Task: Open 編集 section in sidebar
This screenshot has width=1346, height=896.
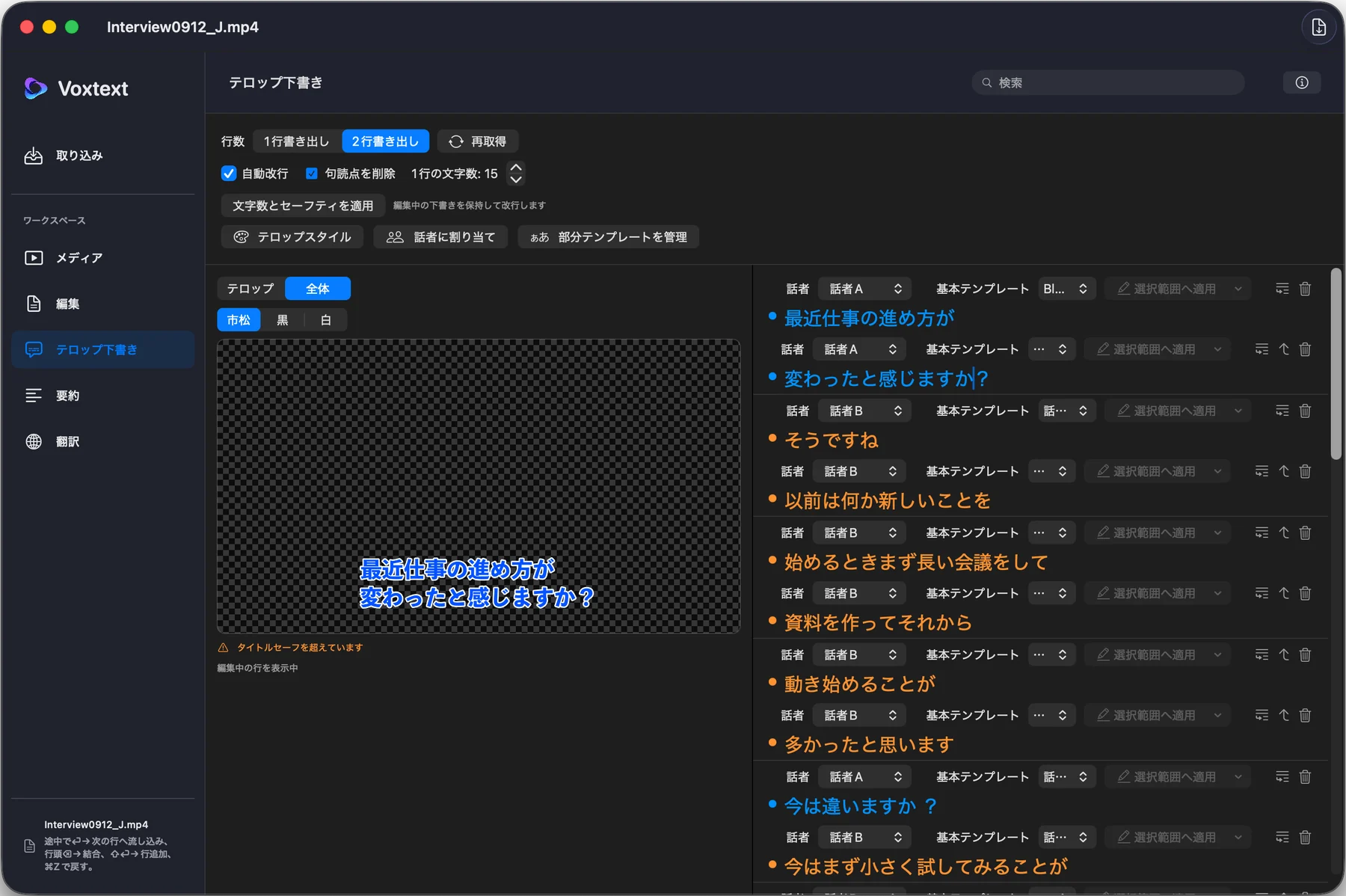Action: pos(103,304)
